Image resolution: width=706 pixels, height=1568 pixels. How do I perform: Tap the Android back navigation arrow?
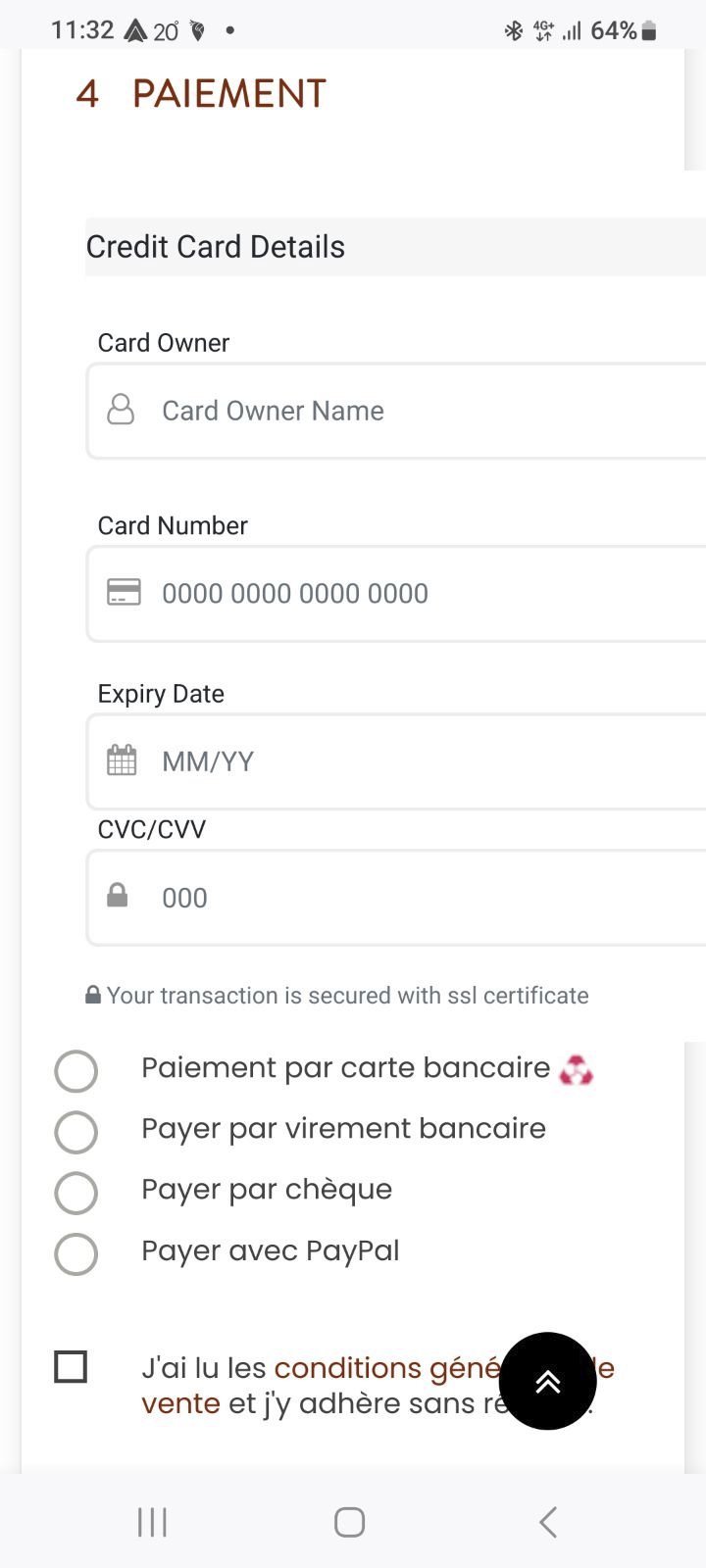coord(548,1522)
